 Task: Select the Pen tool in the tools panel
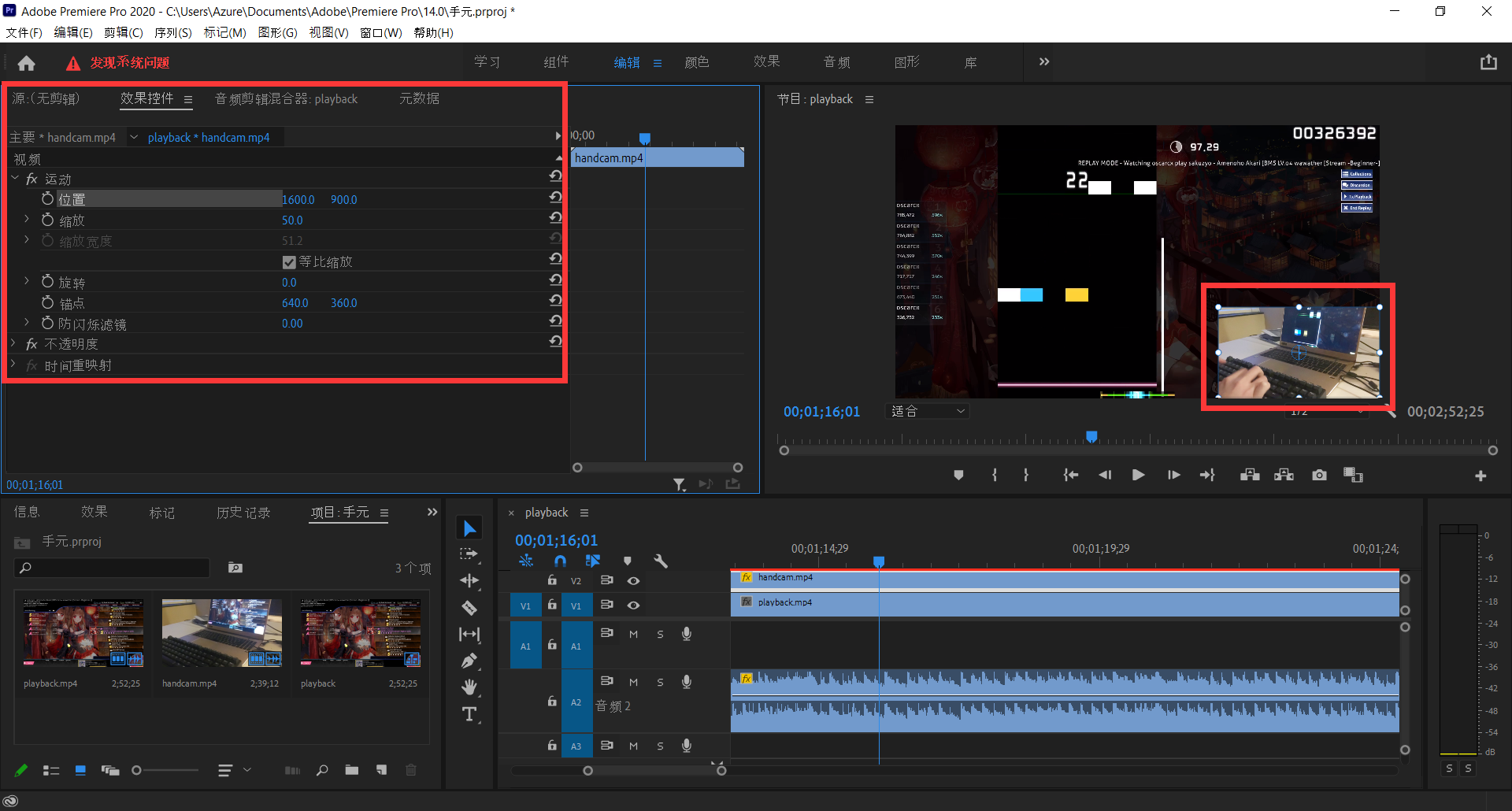point(469,661)
